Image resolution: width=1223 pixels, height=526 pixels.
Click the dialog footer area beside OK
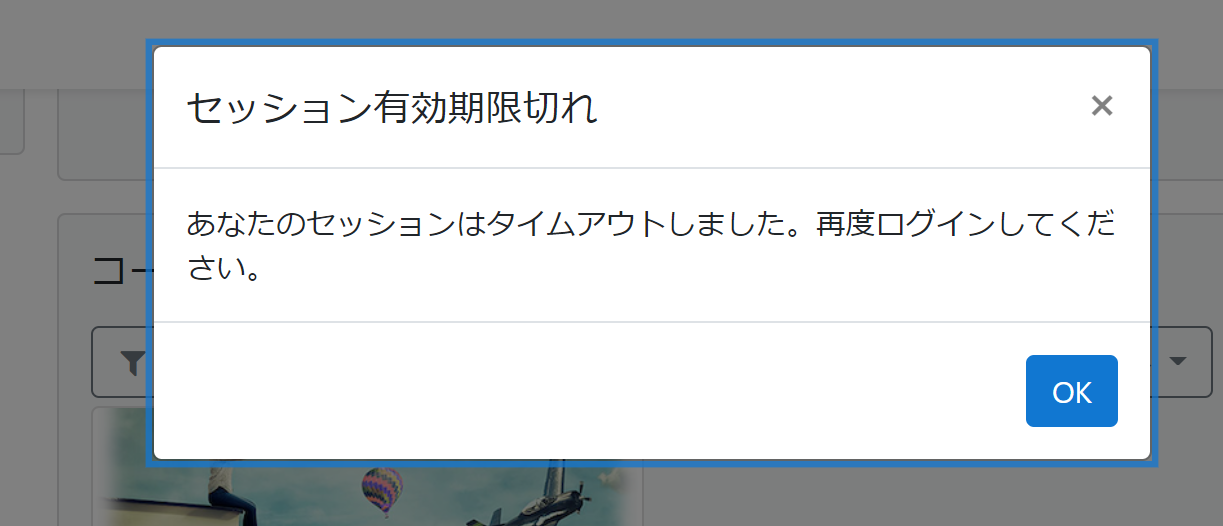point(590,391)
